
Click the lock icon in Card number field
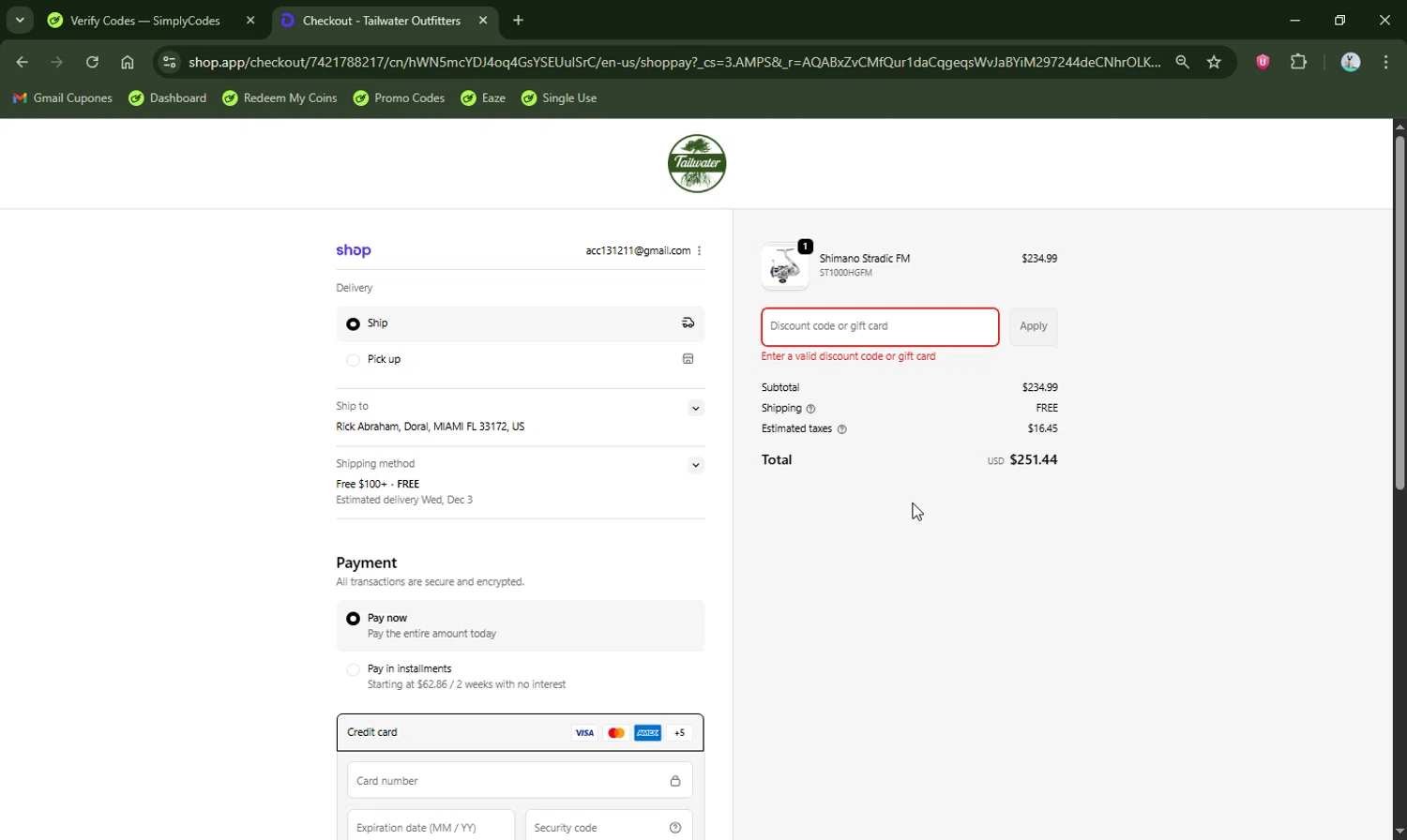[675, 781]
